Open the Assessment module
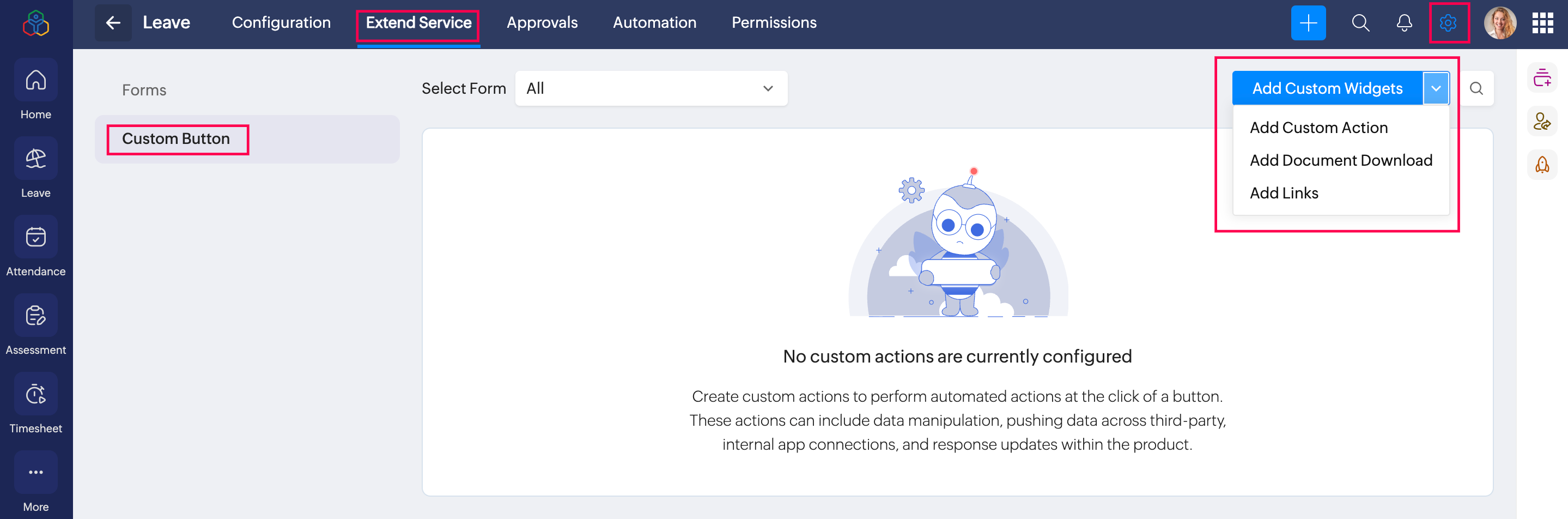The image size is (1568, 519). point(36,316)
